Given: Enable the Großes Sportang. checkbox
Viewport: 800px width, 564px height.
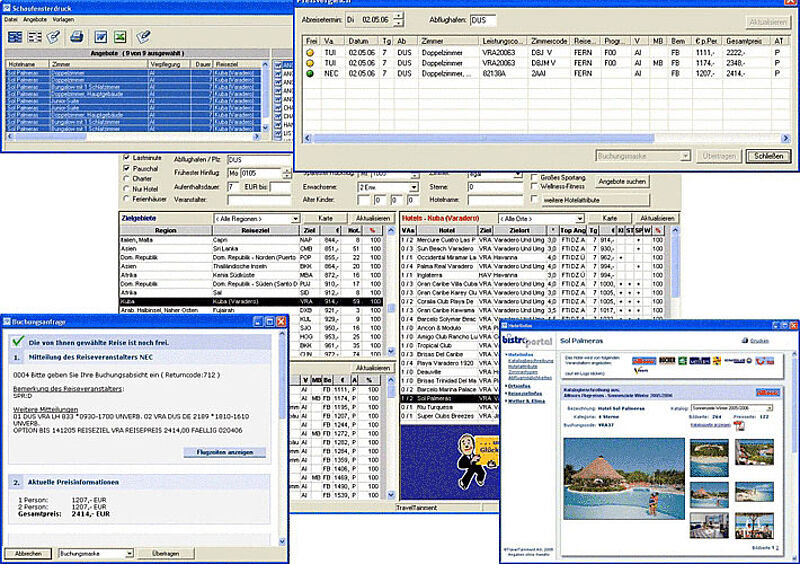Looking at the screenshot, I should click(534, 177).
